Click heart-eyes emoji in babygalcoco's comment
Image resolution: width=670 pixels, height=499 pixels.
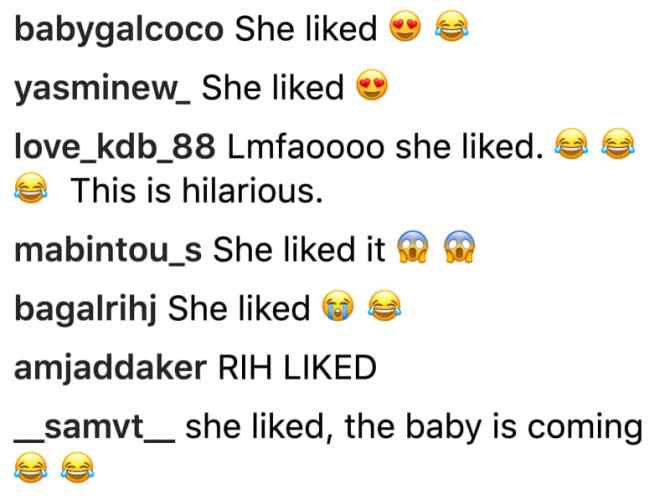click(405, 26)
